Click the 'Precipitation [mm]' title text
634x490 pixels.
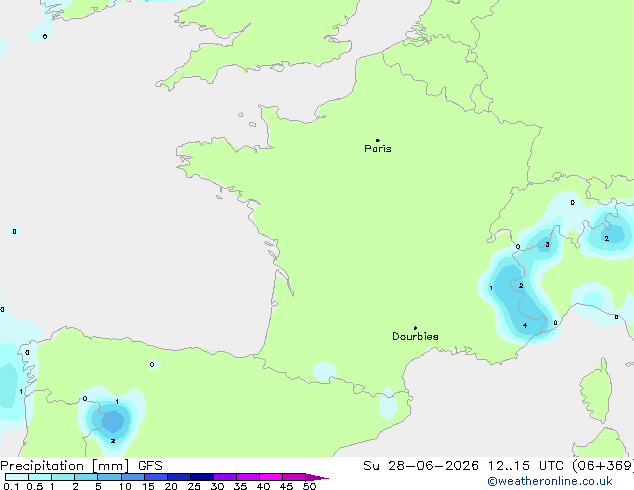point(65,466)
